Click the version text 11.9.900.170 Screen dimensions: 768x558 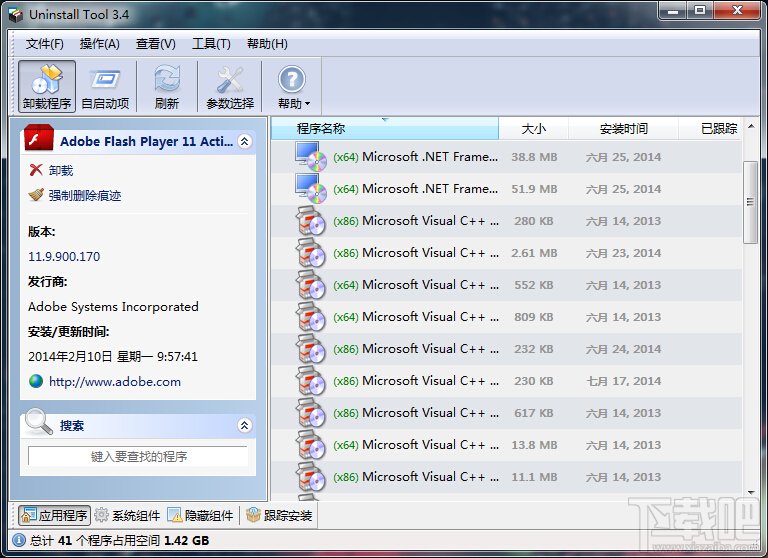[64, 256]
